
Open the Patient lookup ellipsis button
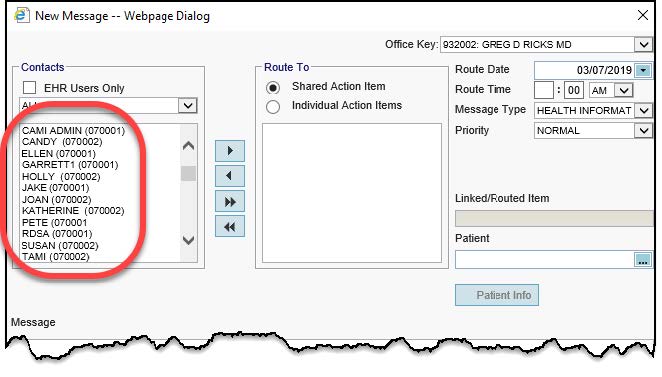click(x=643, y=260)
